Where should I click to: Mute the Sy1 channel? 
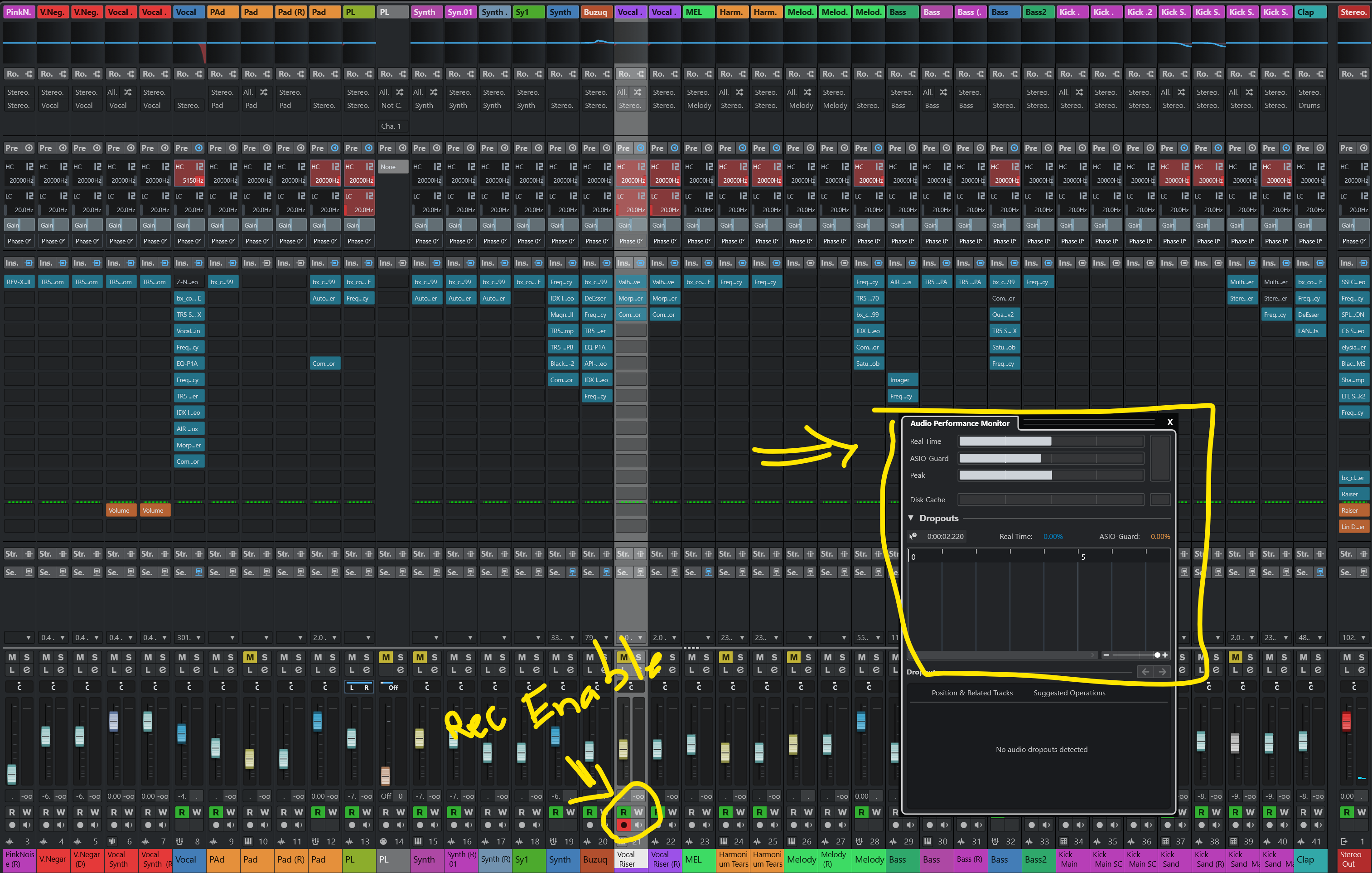[x=522, y=657]
